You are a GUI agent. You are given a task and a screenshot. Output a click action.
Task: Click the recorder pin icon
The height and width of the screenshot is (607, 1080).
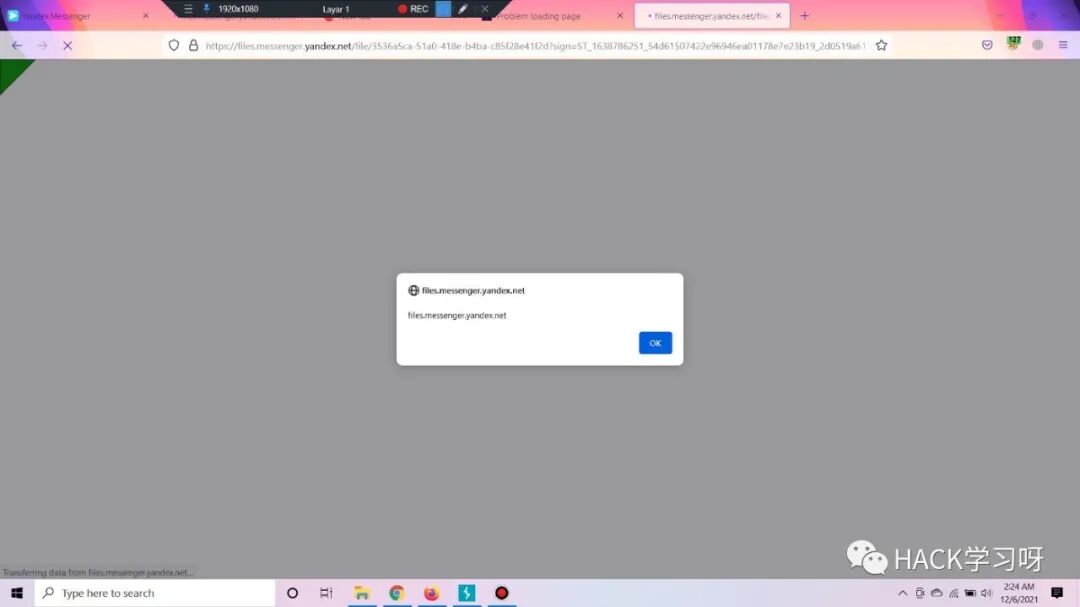206,9
